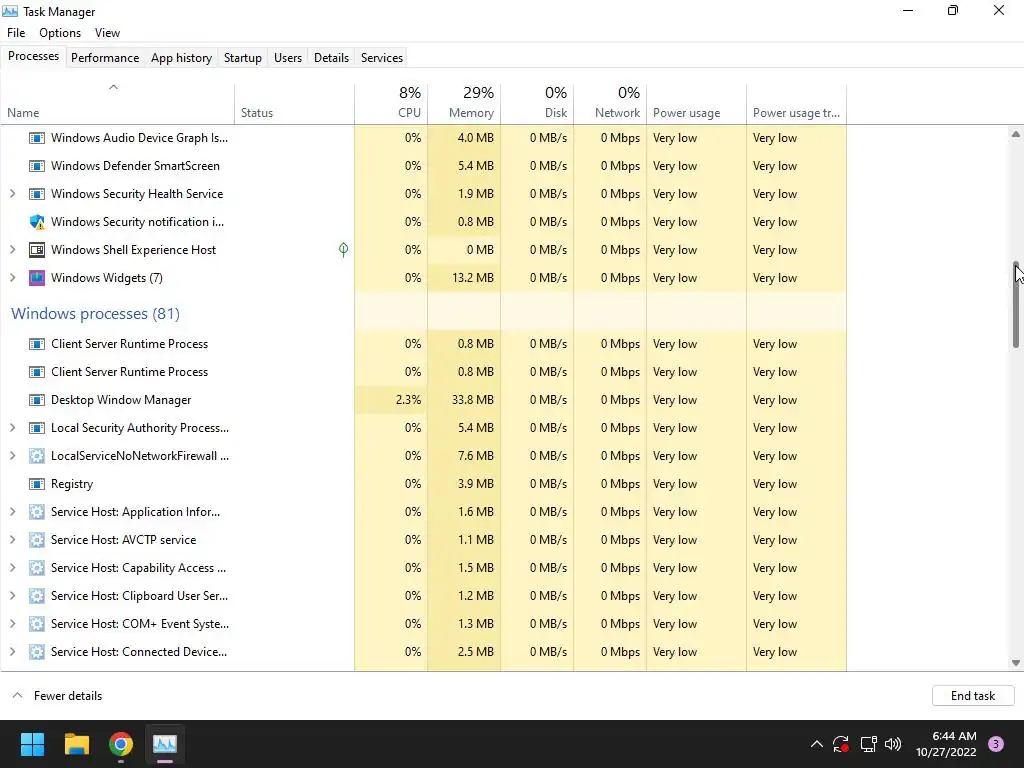Switch to the Details tab

coord(331,57)
